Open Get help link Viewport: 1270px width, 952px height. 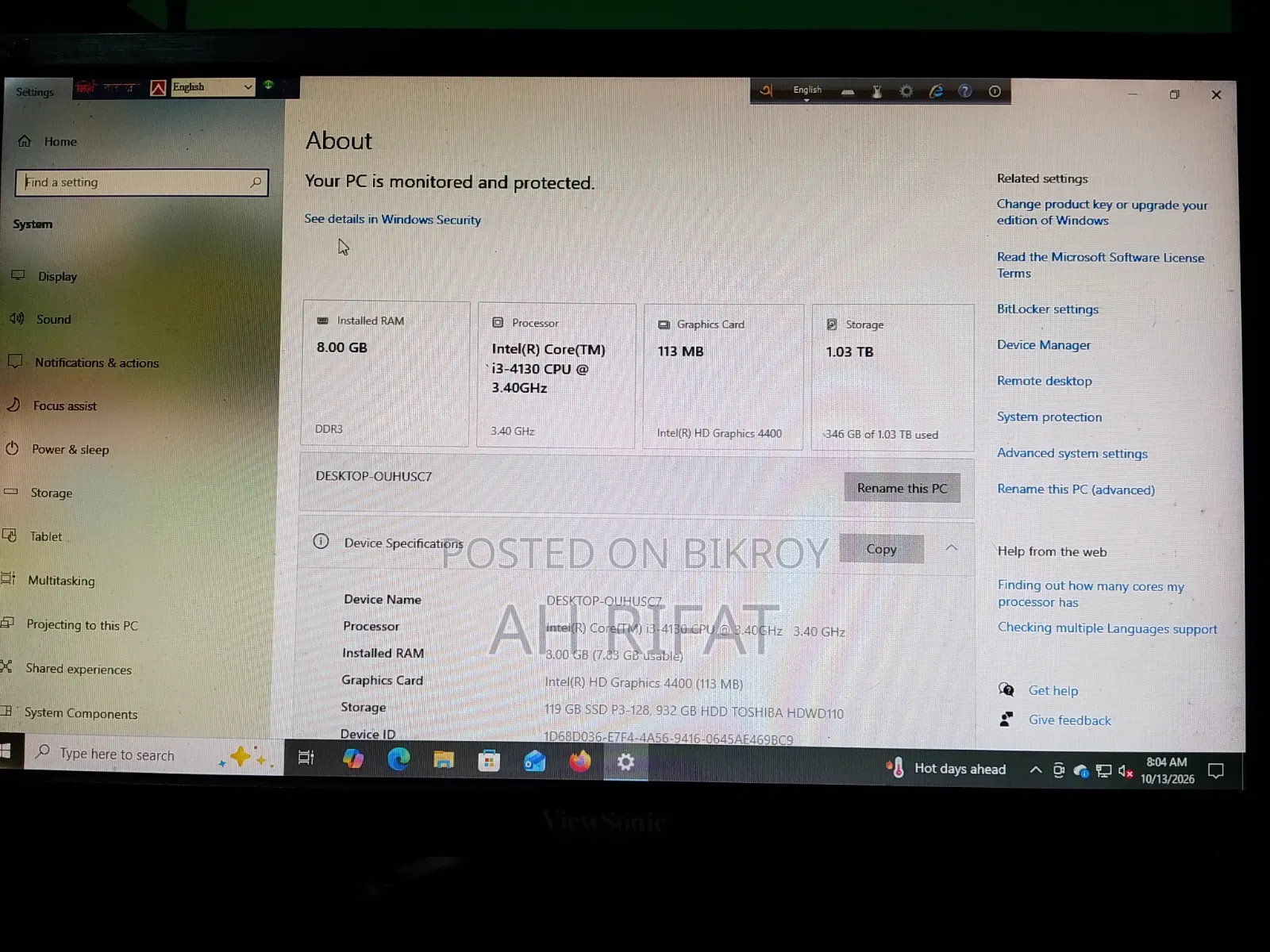[x=1053, y=690]
